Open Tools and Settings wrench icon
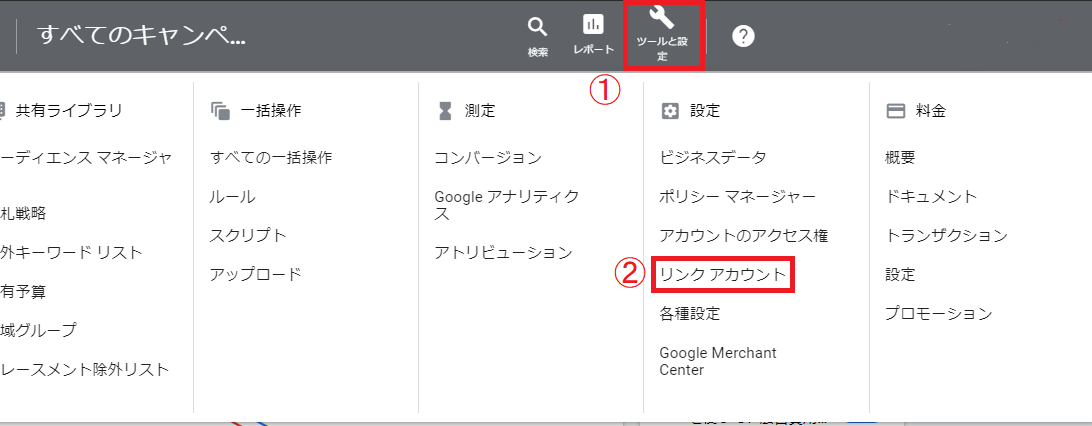The height and width of the screenshot is (426, 1092). pyautogui.click(x=662, y=17)
